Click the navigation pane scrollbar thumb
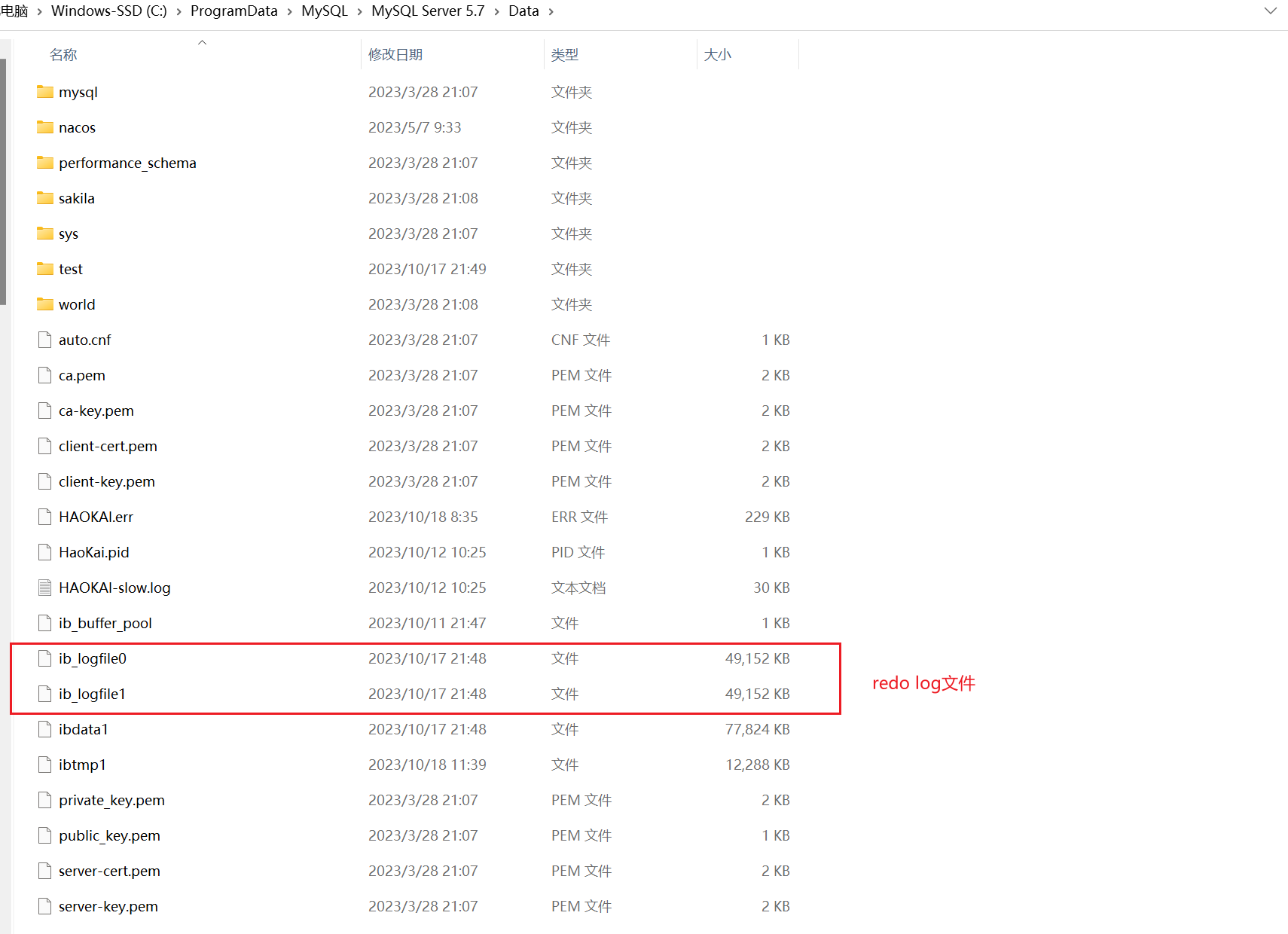 [3, 181]
